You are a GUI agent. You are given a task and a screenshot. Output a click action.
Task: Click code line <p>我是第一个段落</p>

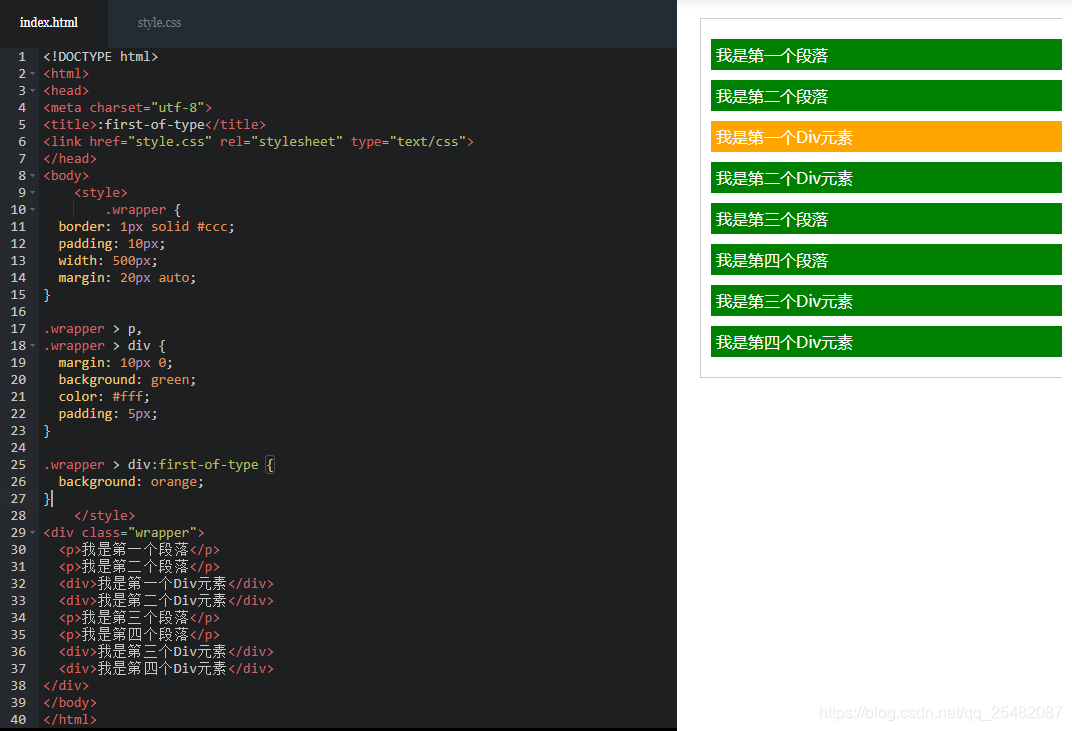[139, 550]
